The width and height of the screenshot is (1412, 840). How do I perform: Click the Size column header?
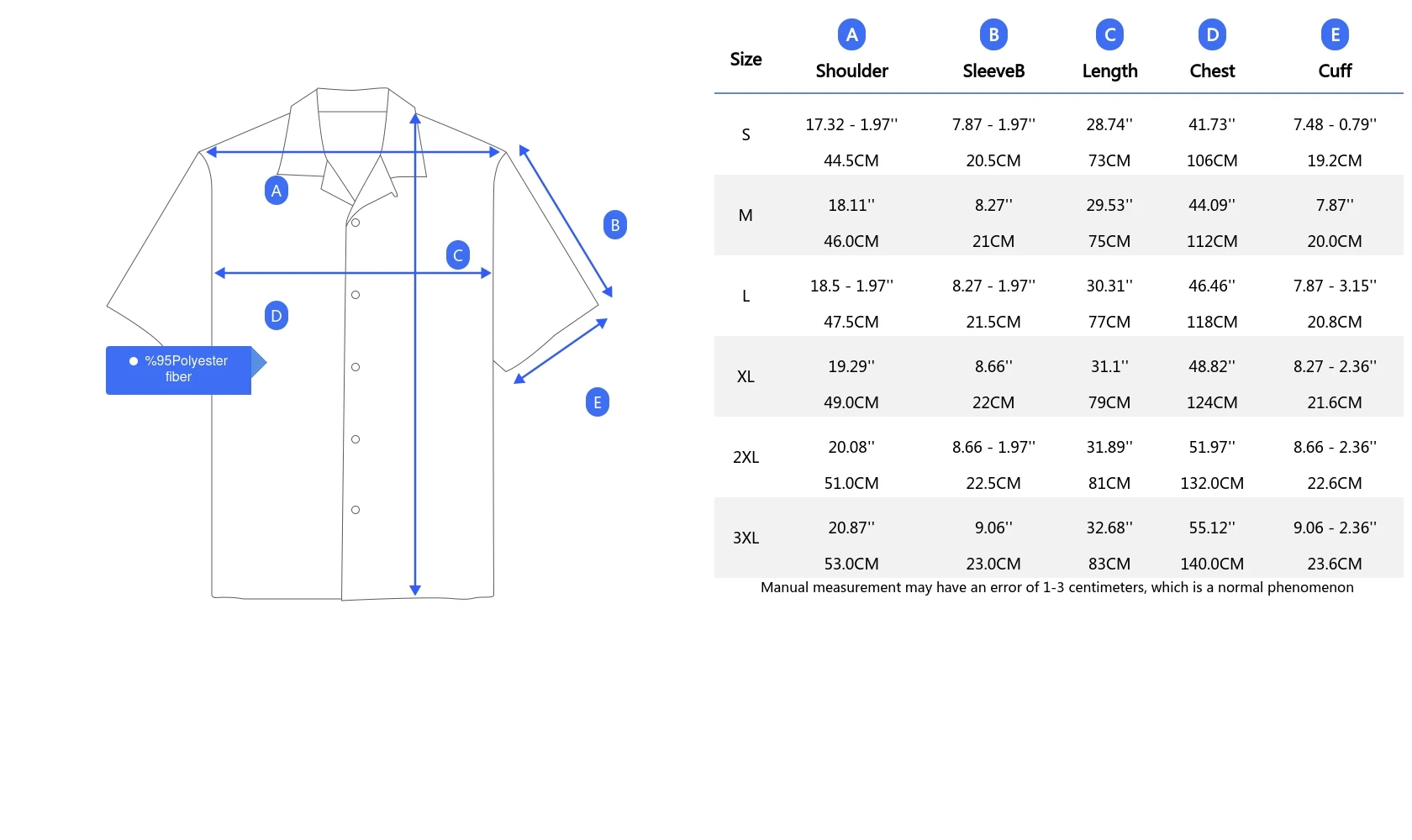[746, 60]
